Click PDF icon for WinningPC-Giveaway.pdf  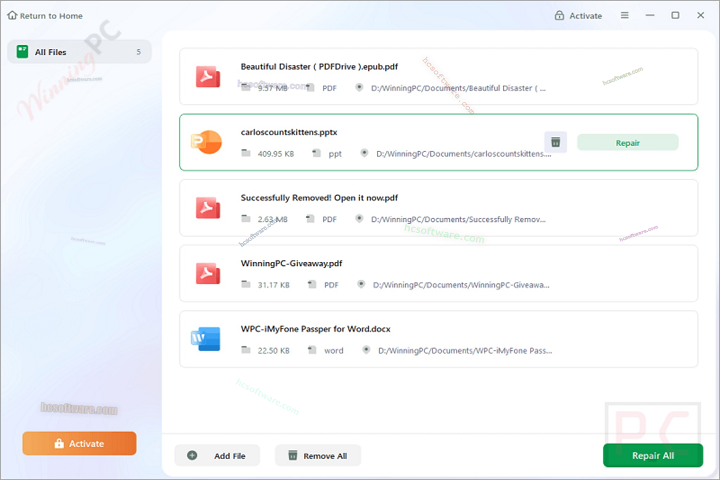(208, 274)
